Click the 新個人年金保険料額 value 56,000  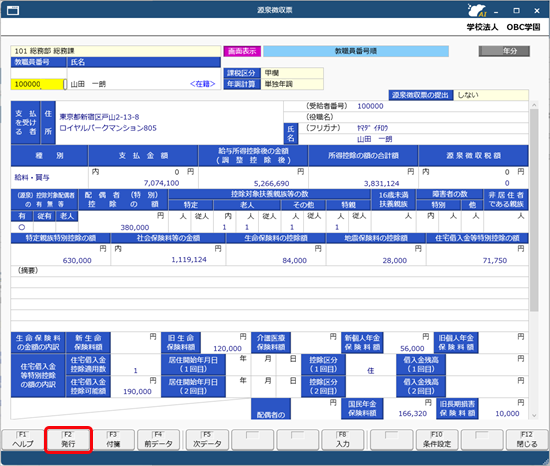(412, 349)
